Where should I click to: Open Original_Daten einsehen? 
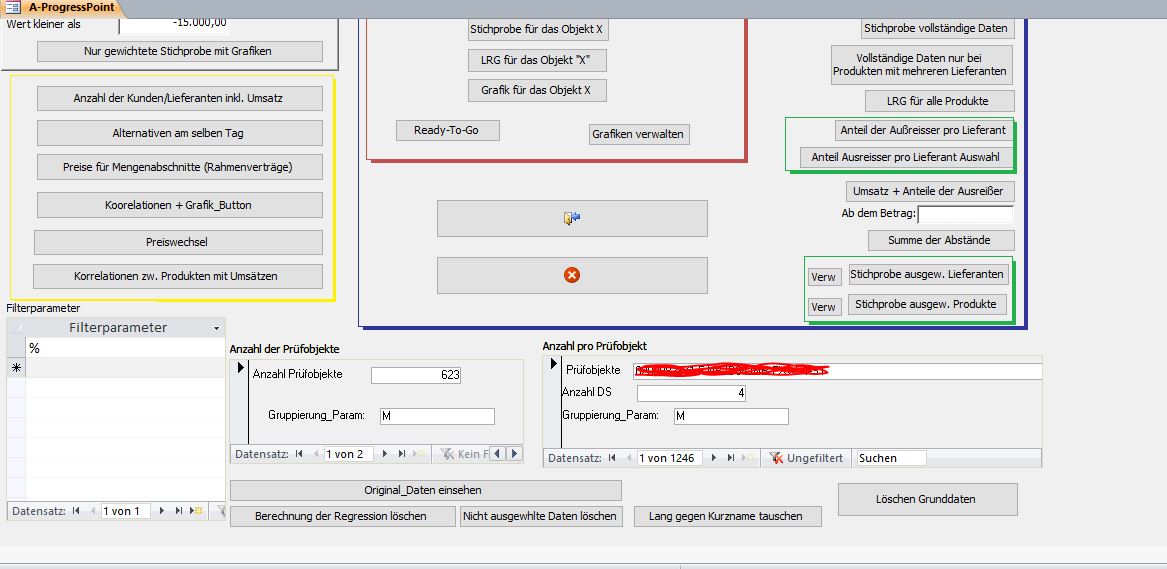(425, 490)
